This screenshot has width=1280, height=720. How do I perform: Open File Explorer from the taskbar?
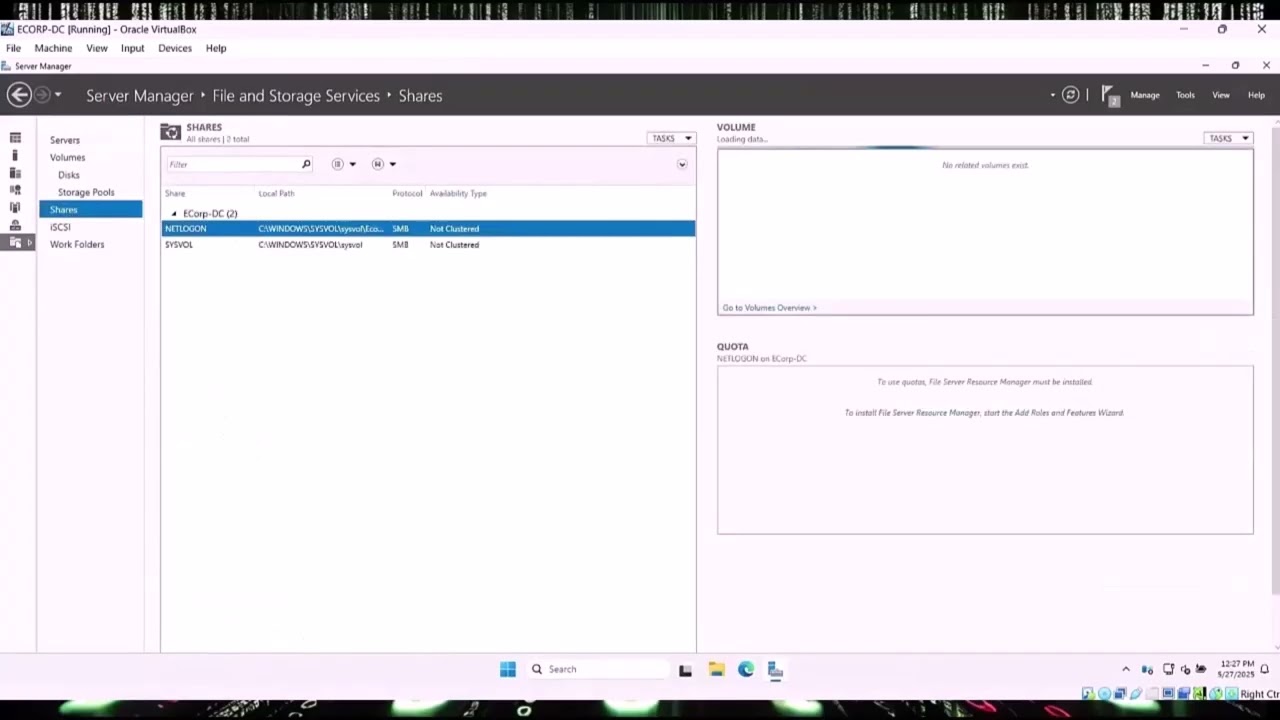pyautogui.click(x=716, y=669)
